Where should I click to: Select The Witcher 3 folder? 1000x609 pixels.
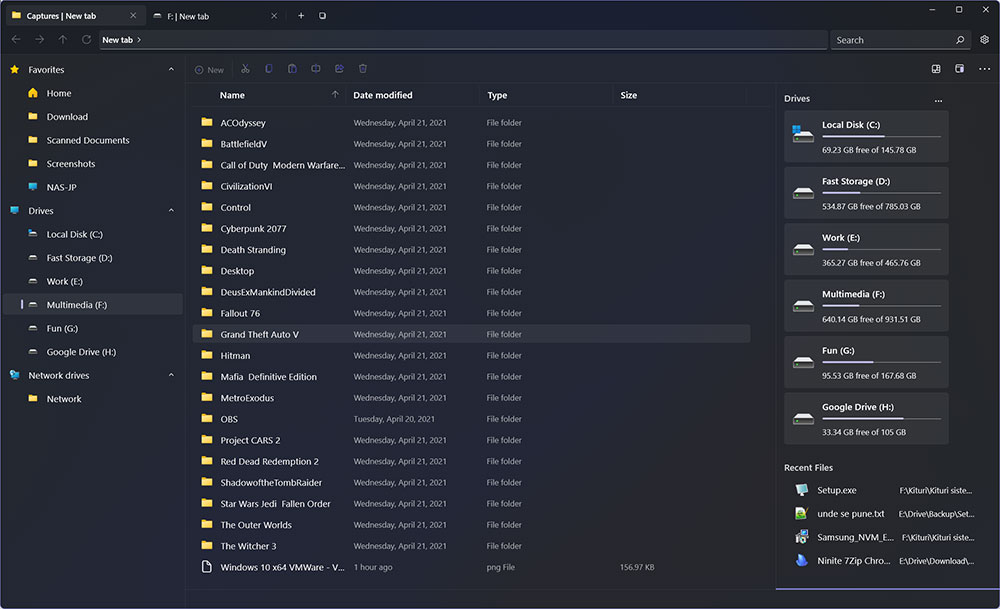pos(471,546)
